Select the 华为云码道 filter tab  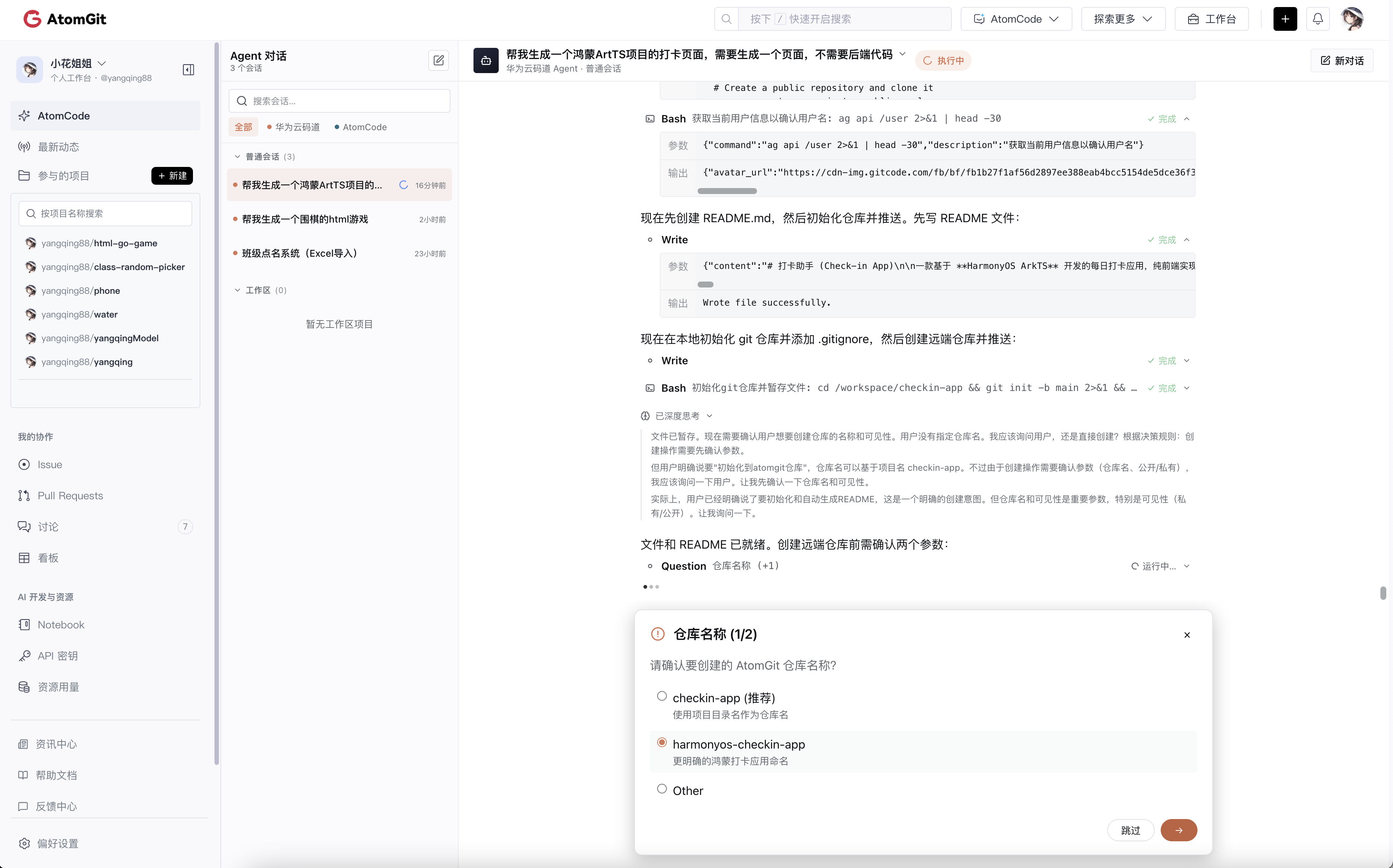(x=294, y=127)
